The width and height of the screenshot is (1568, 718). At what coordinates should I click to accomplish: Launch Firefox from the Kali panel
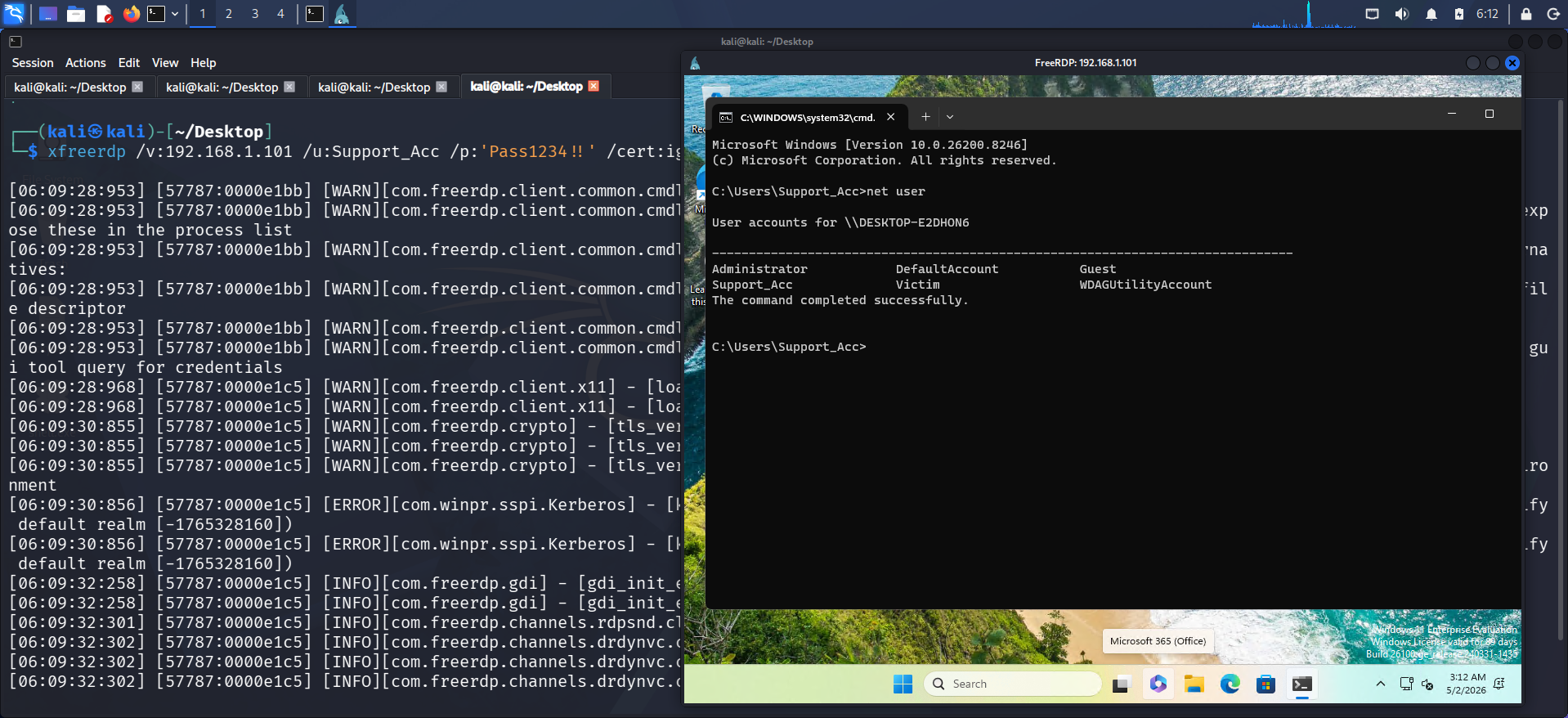131,14
